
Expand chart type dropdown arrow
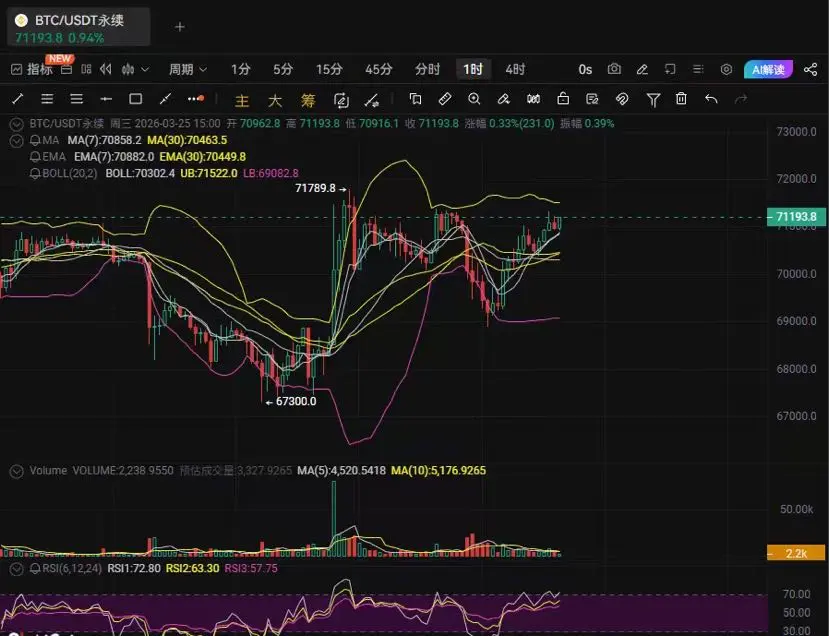[145, 69]
